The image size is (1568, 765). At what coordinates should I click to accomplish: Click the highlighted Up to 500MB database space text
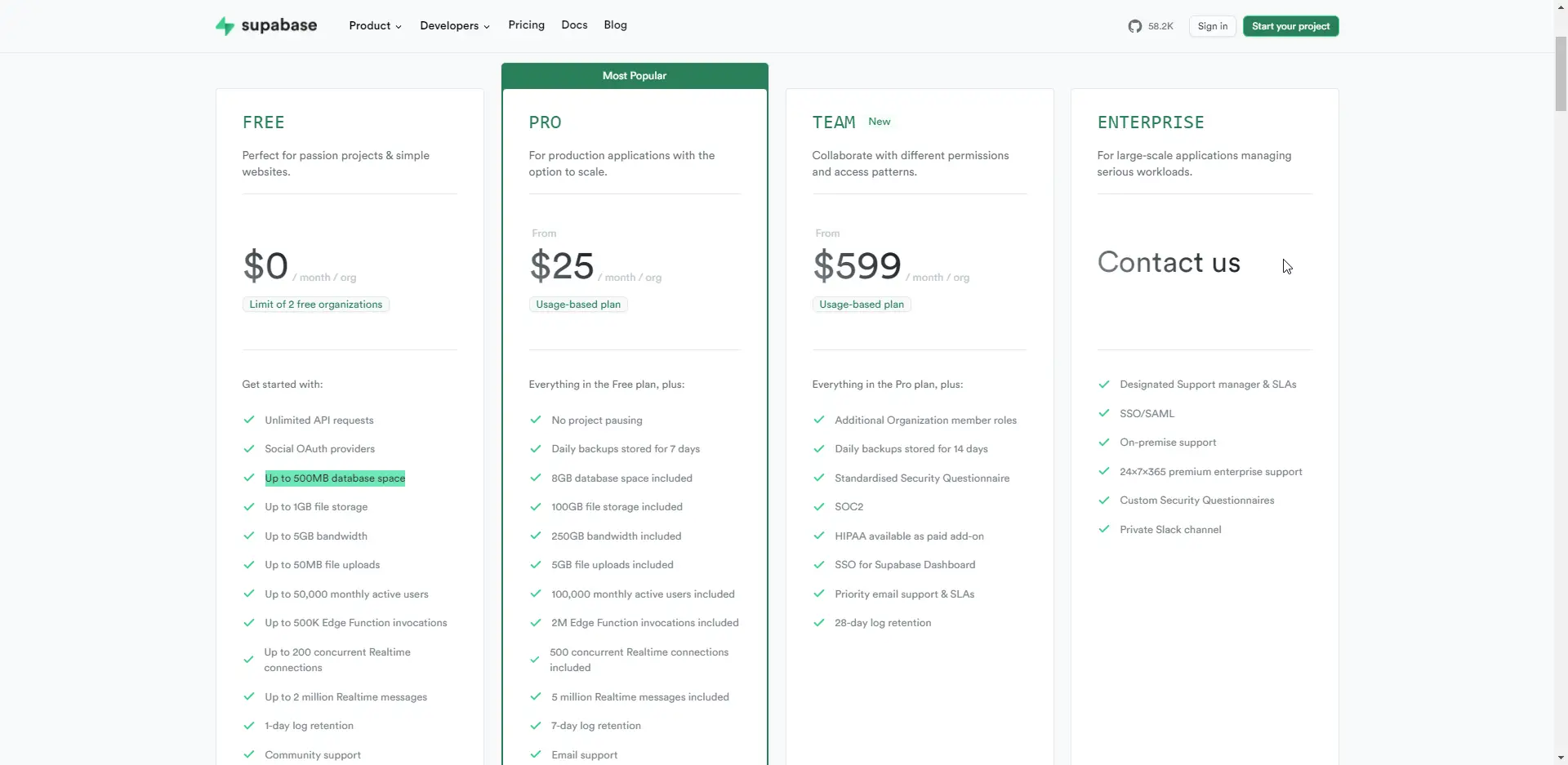(335, 478)
